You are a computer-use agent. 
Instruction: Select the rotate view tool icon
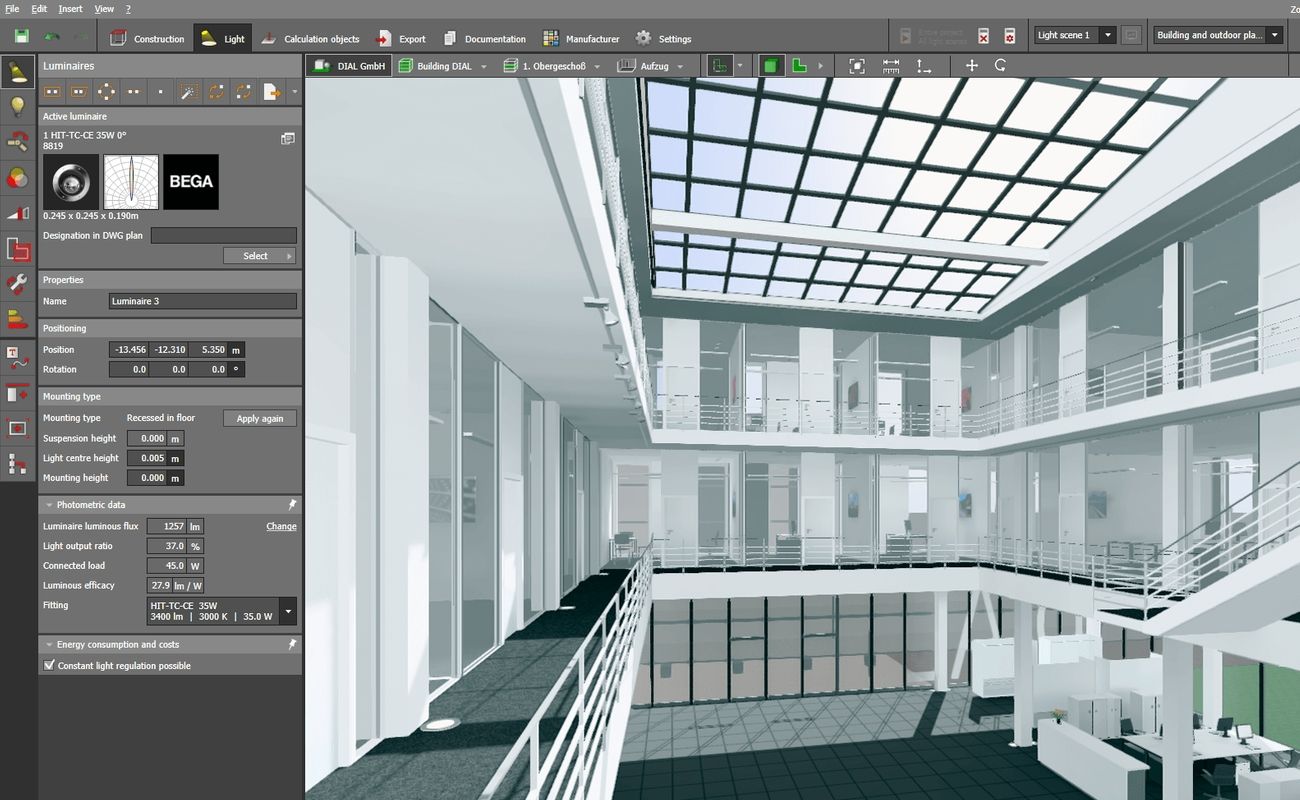click(1000, 66)
